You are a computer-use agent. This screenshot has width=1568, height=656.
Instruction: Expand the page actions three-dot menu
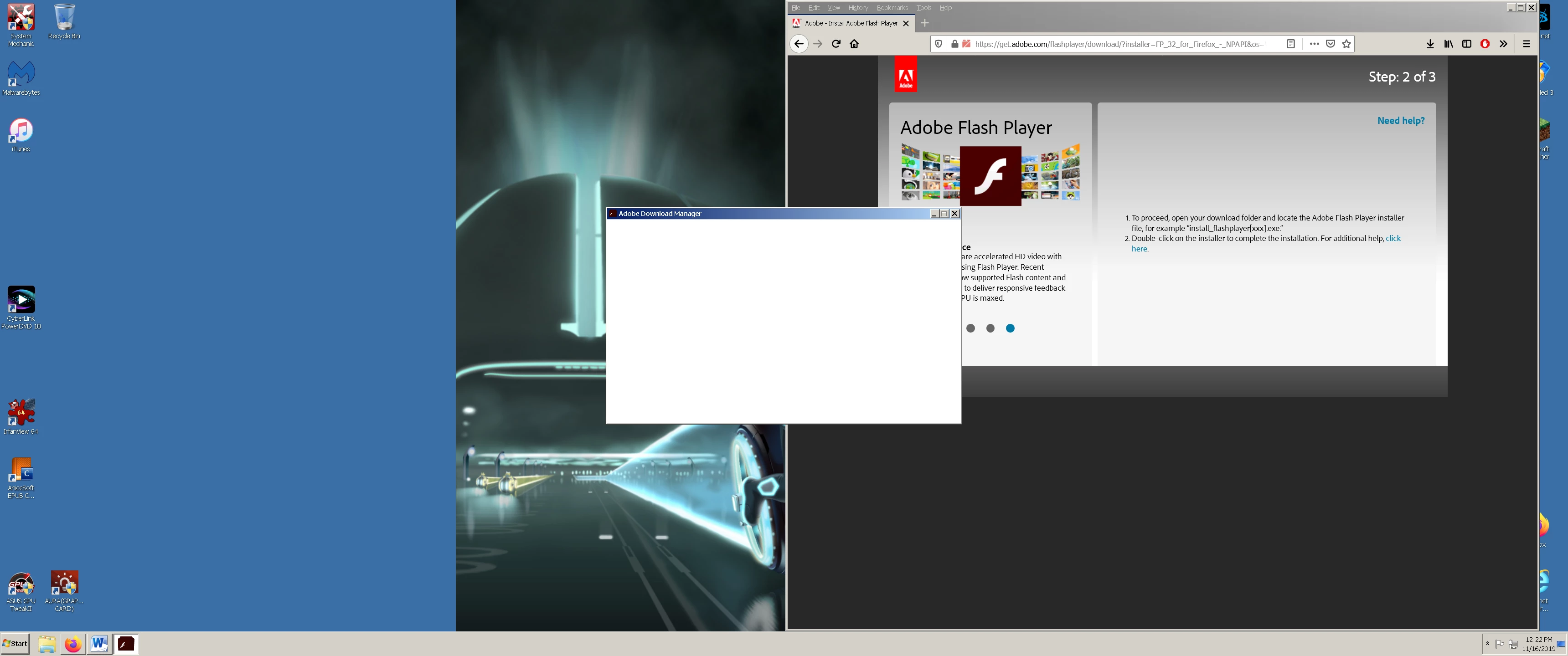(1314, 44)
